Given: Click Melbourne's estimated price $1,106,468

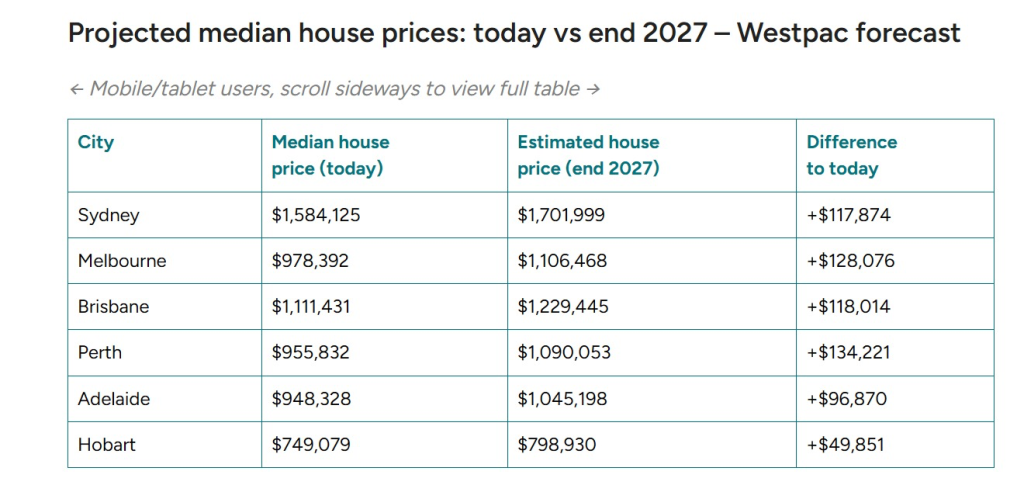Looking at the screenshot, I should click(562, 261).
